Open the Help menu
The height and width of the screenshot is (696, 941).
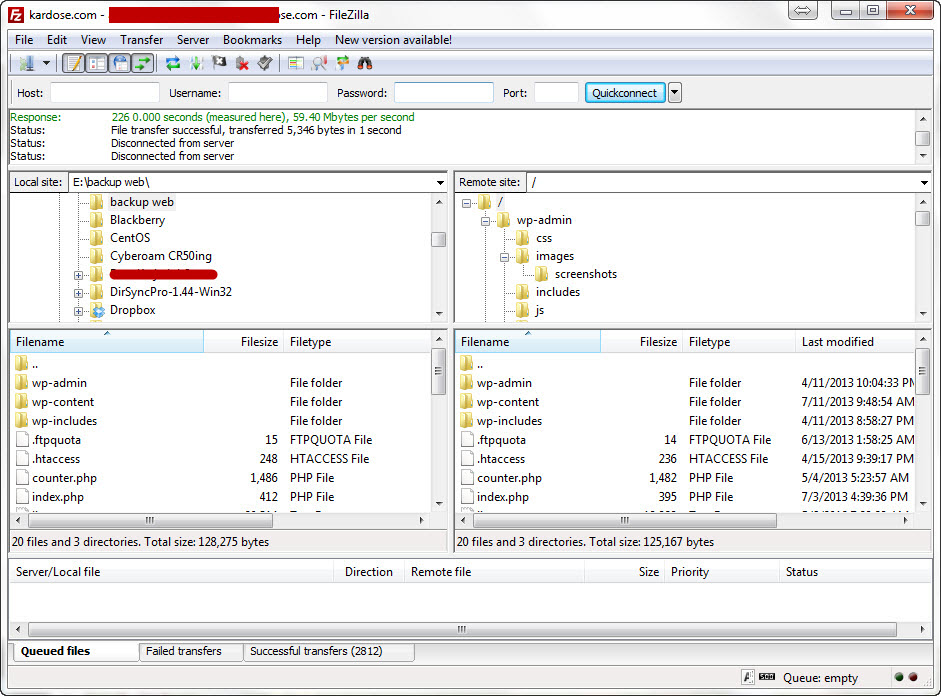[308, 40]
